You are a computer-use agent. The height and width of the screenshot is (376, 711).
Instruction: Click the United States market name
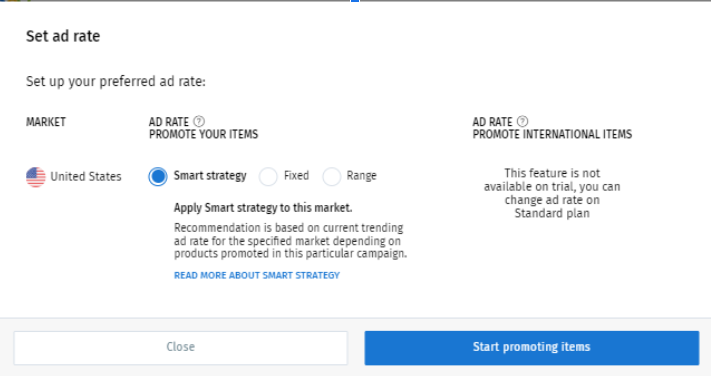[x=86, y=176]
